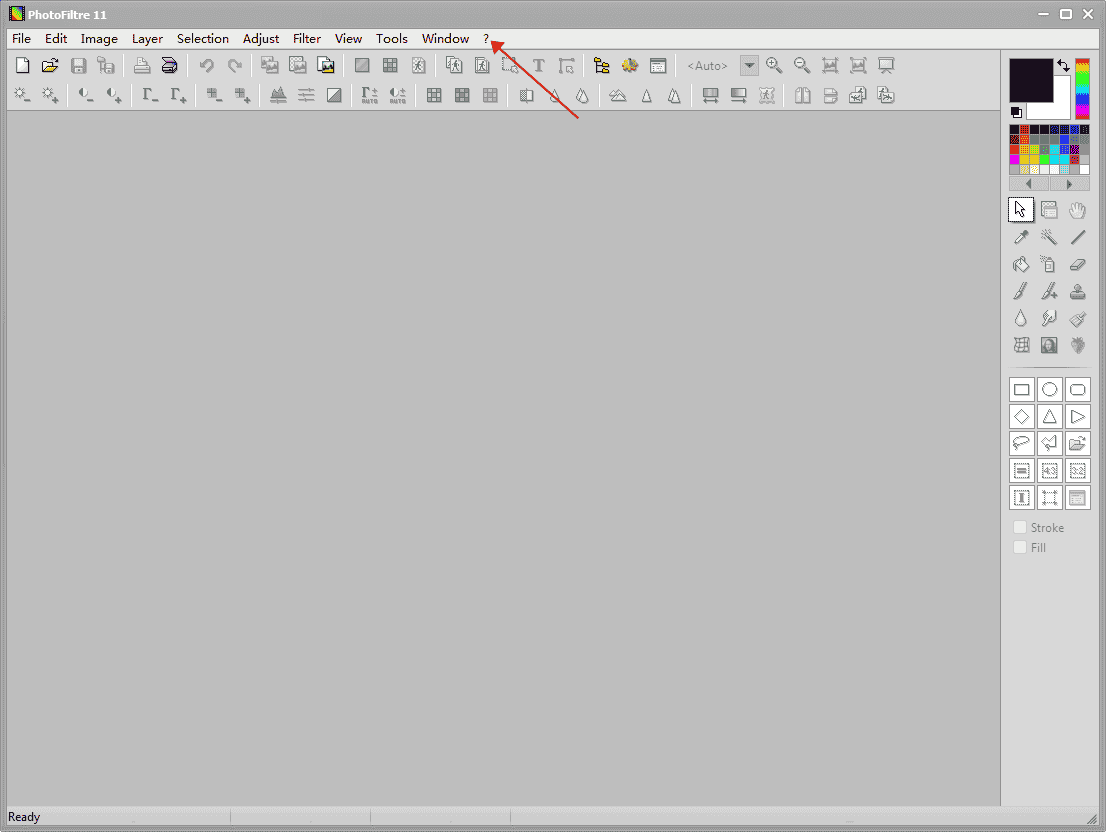Click the auto contrast icon
The image size is (1106, 832).
[x=398, y=95]
